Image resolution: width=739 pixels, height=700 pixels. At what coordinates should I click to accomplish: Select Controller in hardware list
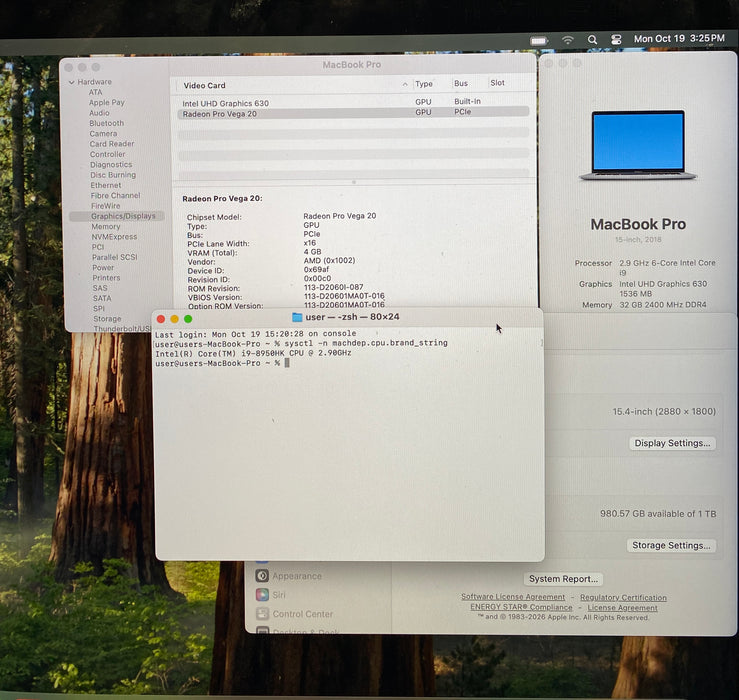click(107, 154)
